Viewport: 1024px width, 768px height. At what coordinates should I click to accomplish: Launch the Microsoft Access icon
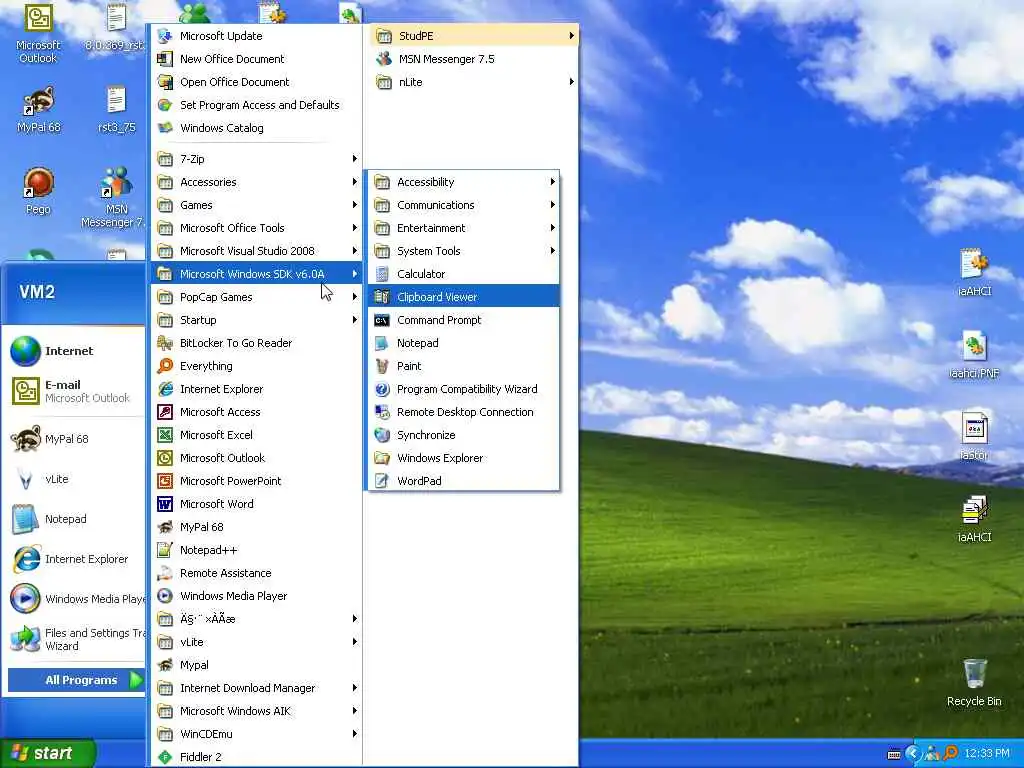click(165, 412)
